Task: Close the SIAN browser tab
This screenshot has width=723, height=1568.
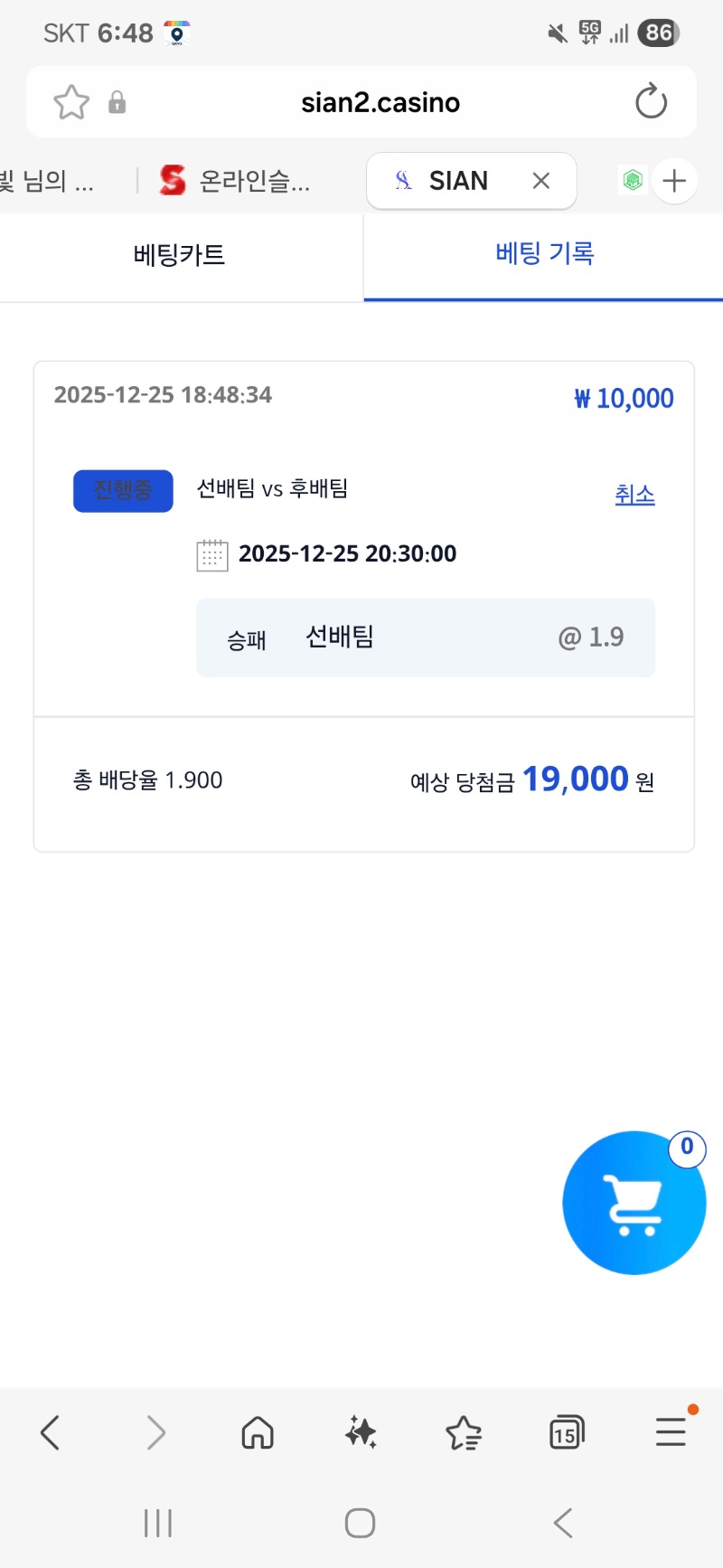Action: pyautogui.click(x=541, y=181)
